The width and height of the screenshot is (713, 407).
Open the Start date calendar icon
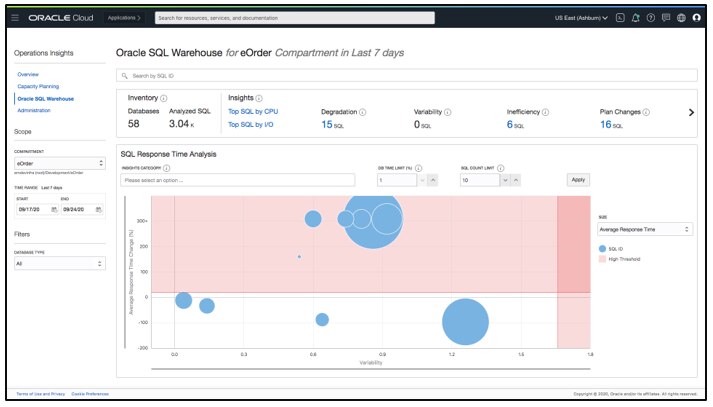[54, 209]
